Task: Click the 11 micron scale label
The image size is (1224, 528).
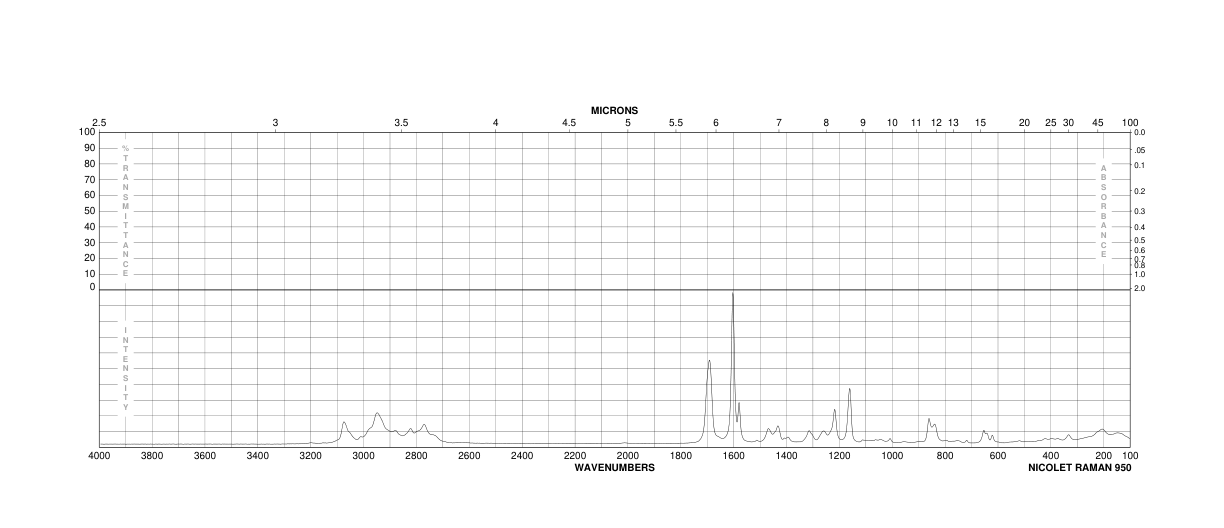Action: (x=916, y=123)
